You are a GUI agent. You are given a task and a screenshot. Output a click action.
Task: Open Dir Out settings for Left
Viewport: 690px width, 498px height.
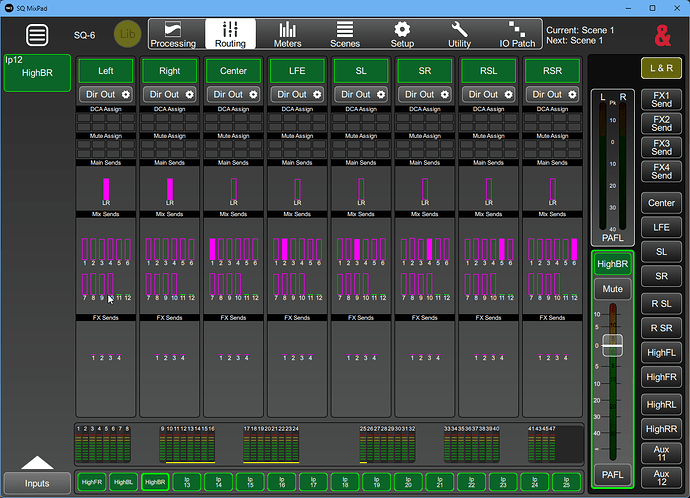107,94
